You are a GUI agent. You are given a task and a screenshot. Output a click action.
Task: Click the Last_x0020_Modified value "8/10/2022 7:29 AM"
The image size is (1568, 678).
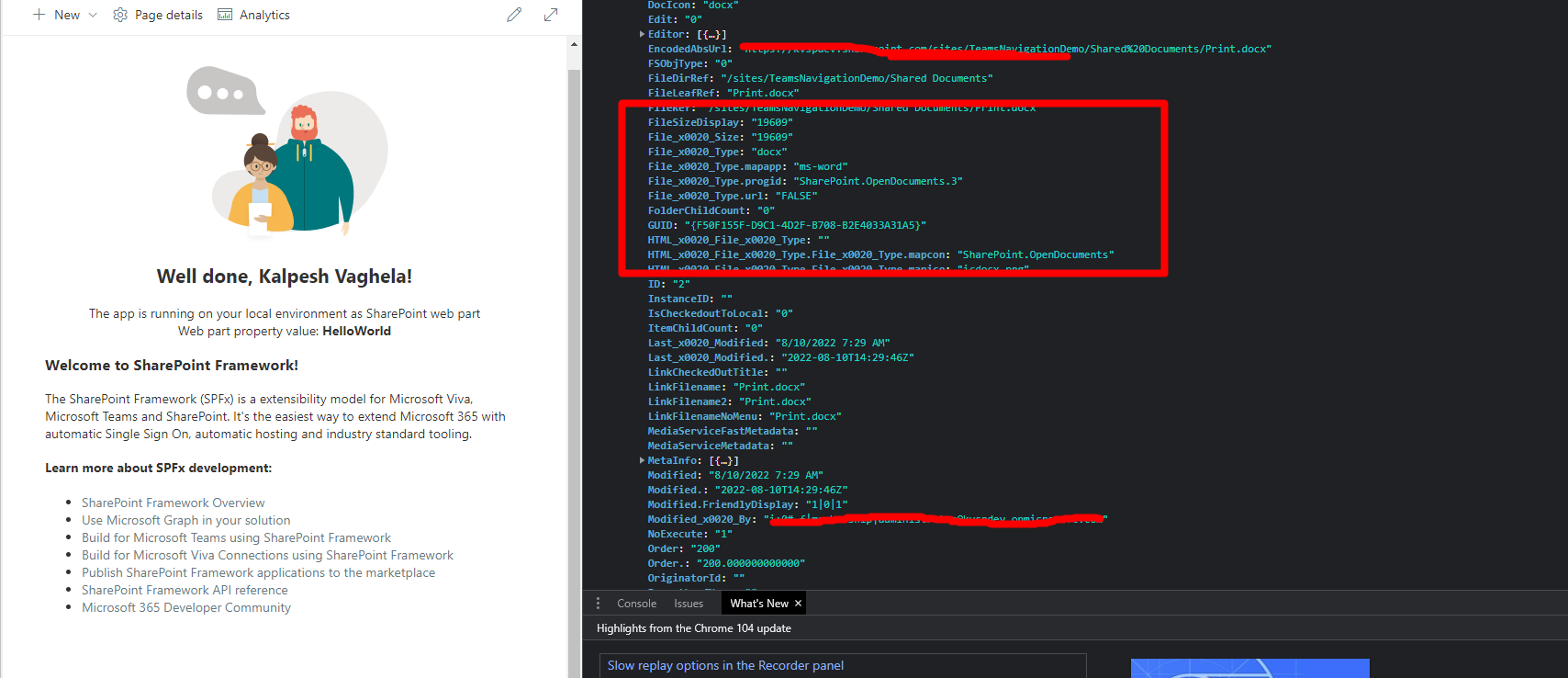pyautogui.click(x=833, y=343)
